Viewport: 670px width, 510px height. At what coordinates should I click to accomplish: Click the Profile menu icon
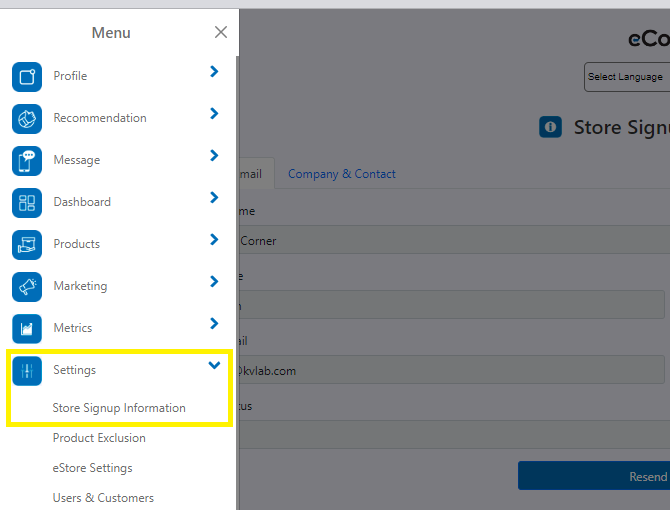tap(27, 77)
